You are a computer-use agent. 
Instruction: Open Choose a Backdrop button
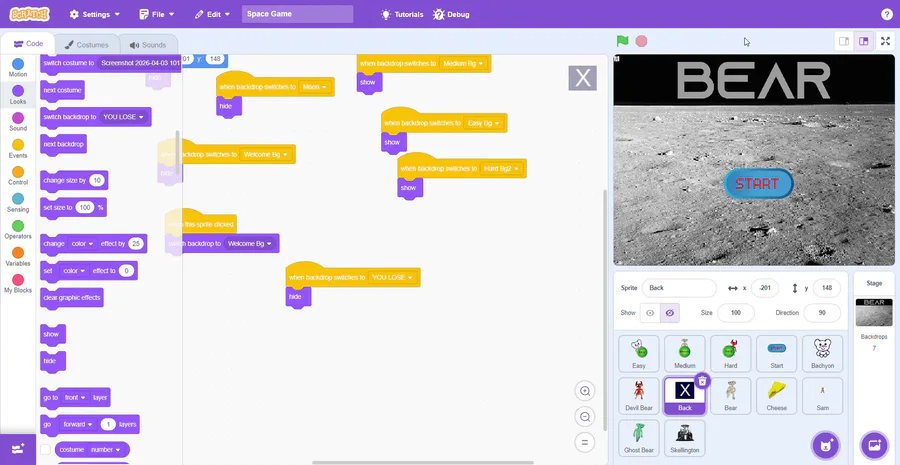(874, 445)
